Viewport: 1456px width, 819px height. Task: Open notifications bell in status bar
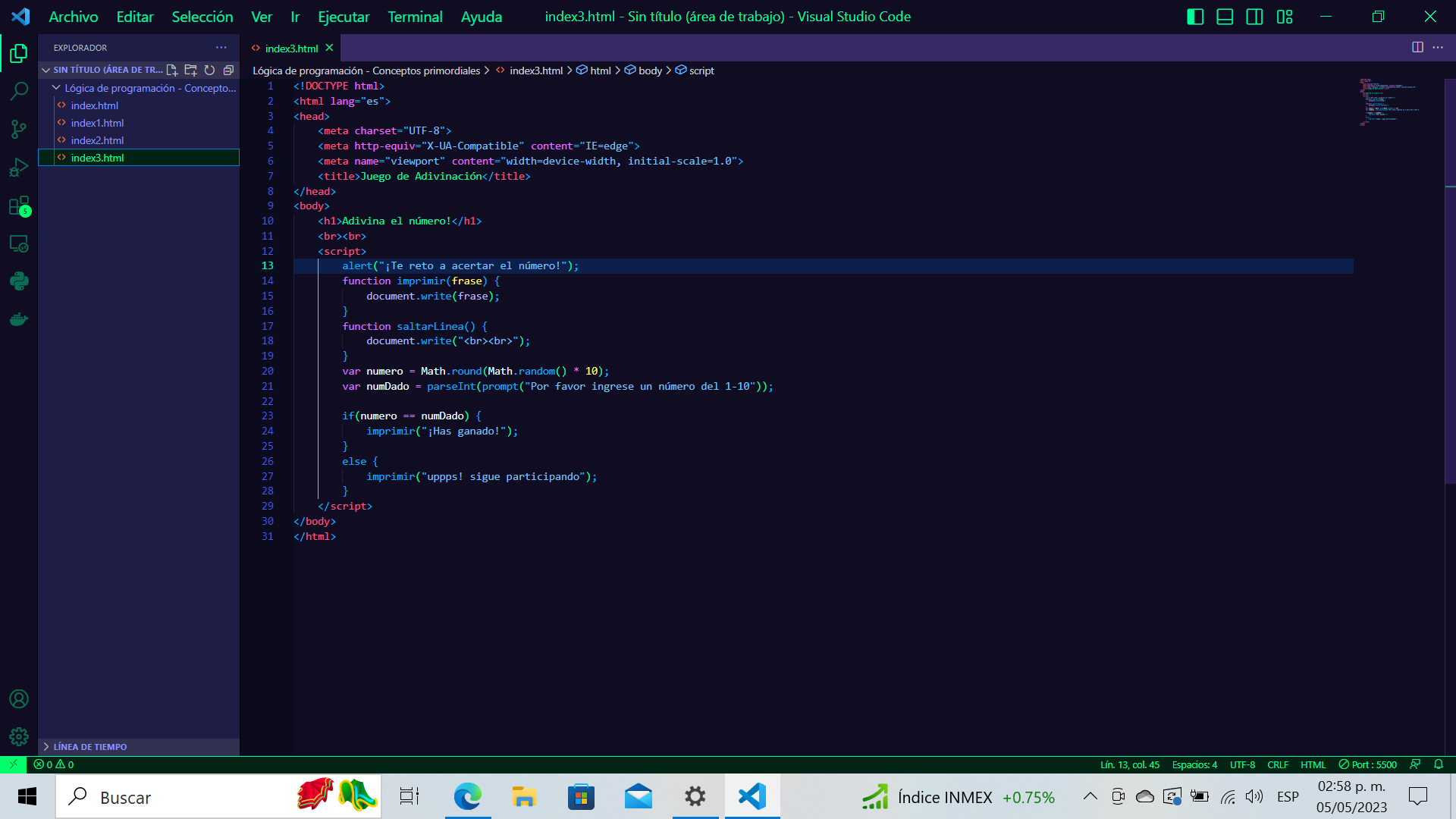tap(1439, 764)
